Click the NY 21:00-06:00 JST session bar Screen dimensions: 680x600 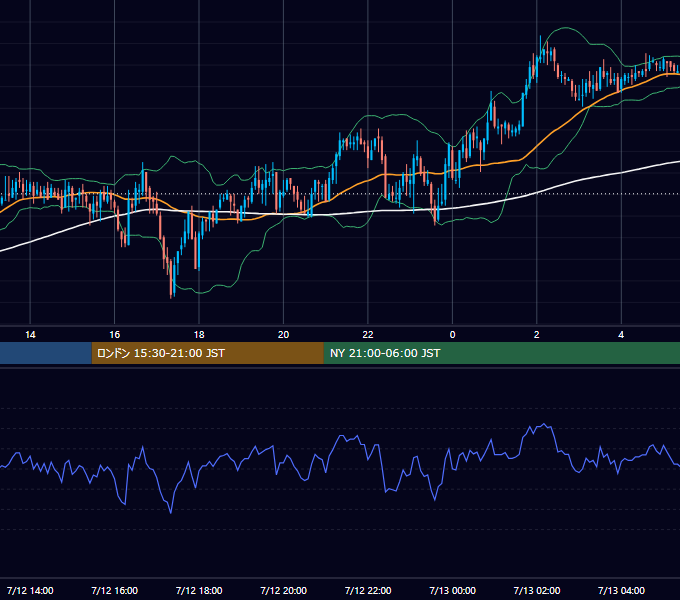502,353
